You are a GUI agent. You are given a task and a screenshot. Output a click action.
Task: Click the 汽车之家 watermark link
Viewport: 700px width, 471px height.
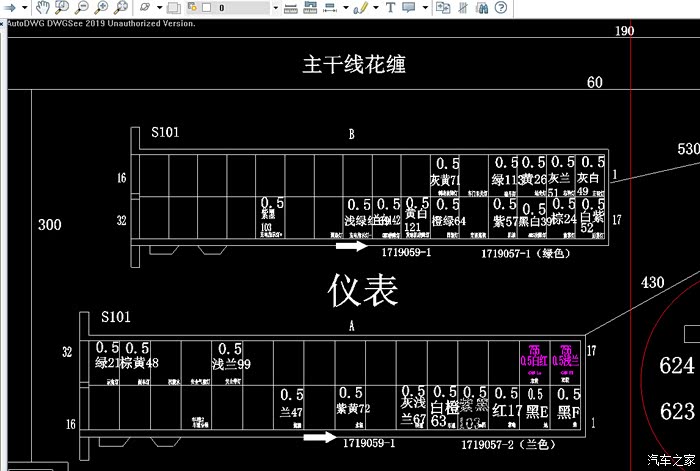670,459
